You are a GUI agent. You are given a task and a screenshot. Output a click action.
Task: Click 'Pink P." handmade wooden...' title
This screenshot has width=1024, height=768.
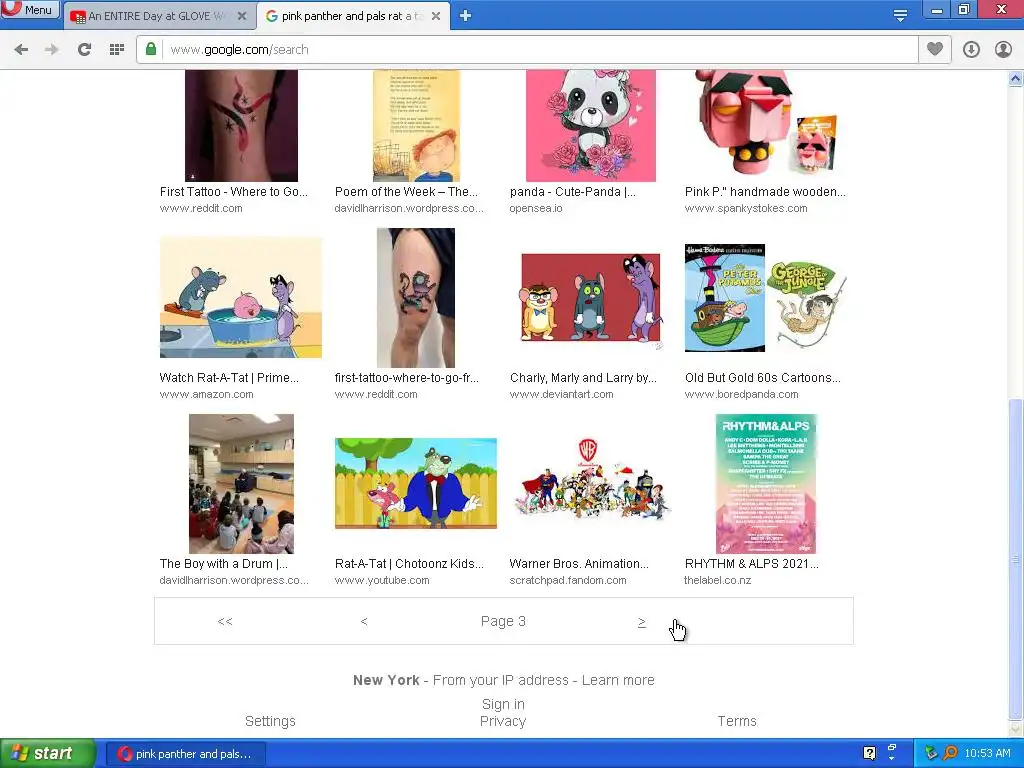point(765,191)
